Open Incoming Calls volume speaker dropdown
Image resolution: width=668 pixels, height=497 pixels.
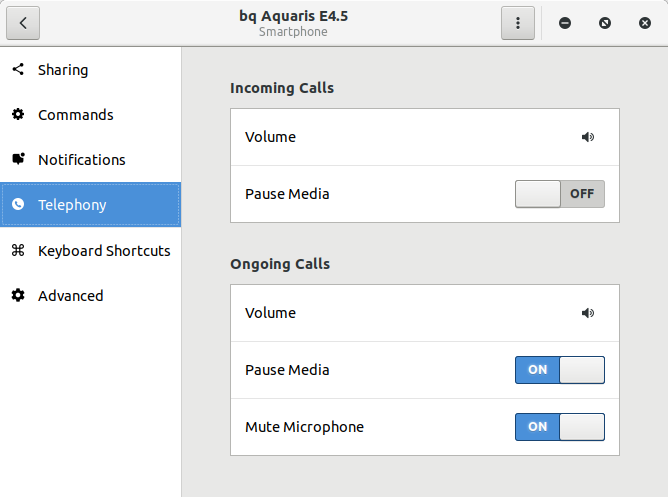(587, 137)
